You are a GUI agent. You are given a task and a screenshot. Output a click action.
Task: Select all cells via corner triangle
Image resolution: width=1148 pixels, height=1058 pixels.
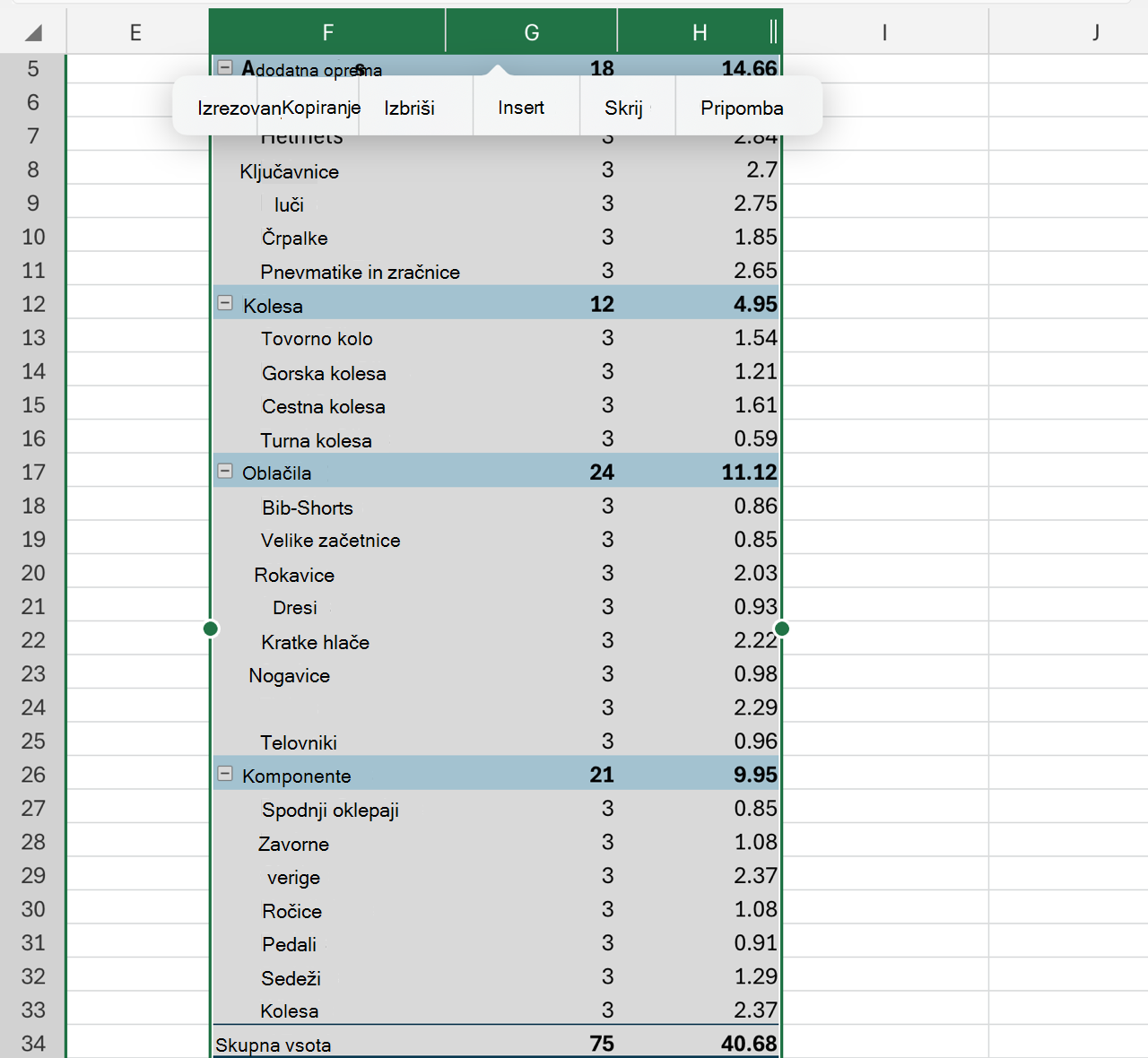(x=33, y=33)
